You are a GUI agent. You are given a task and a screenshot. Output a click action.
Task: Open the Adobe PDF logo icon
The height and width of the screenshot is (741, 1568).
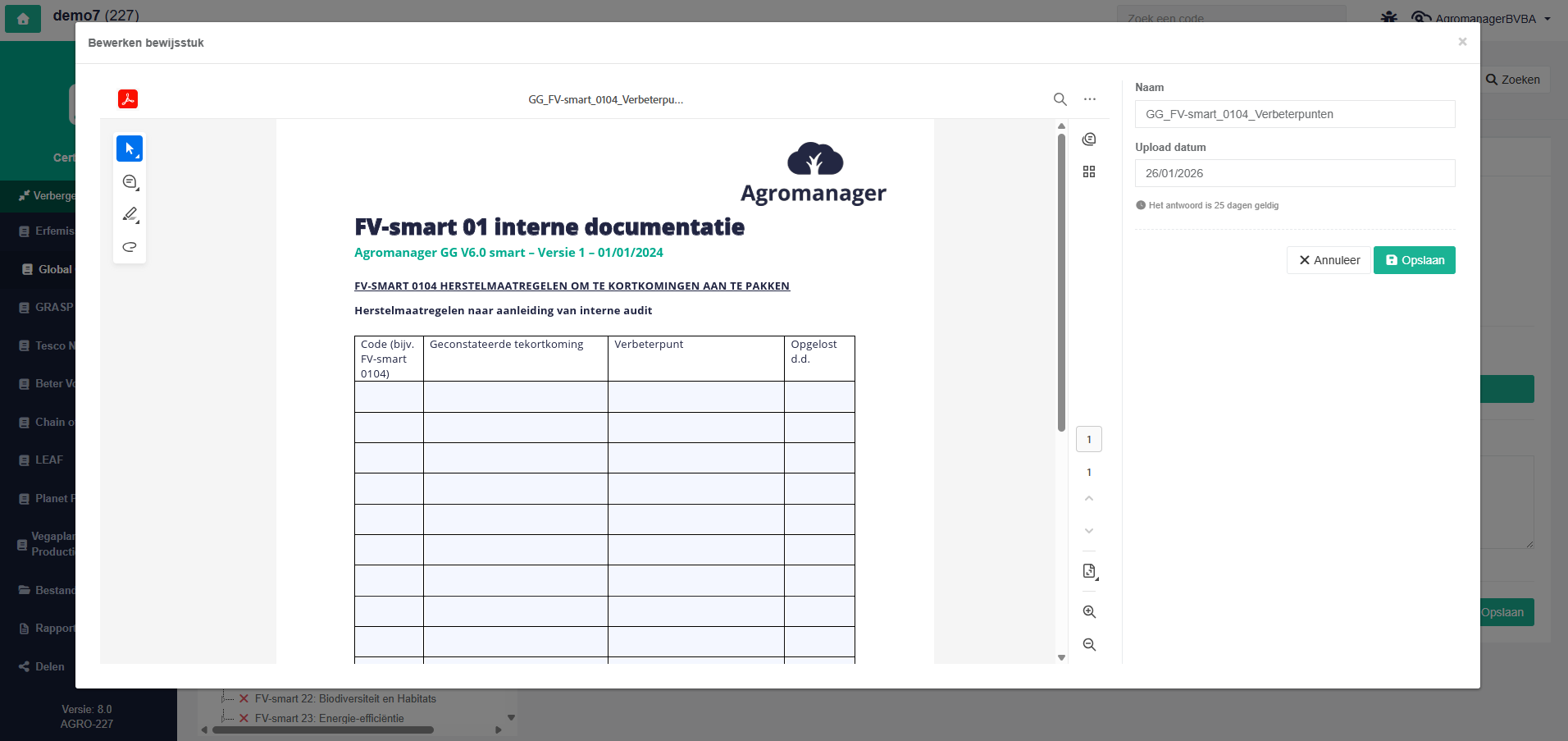(128, 99)
